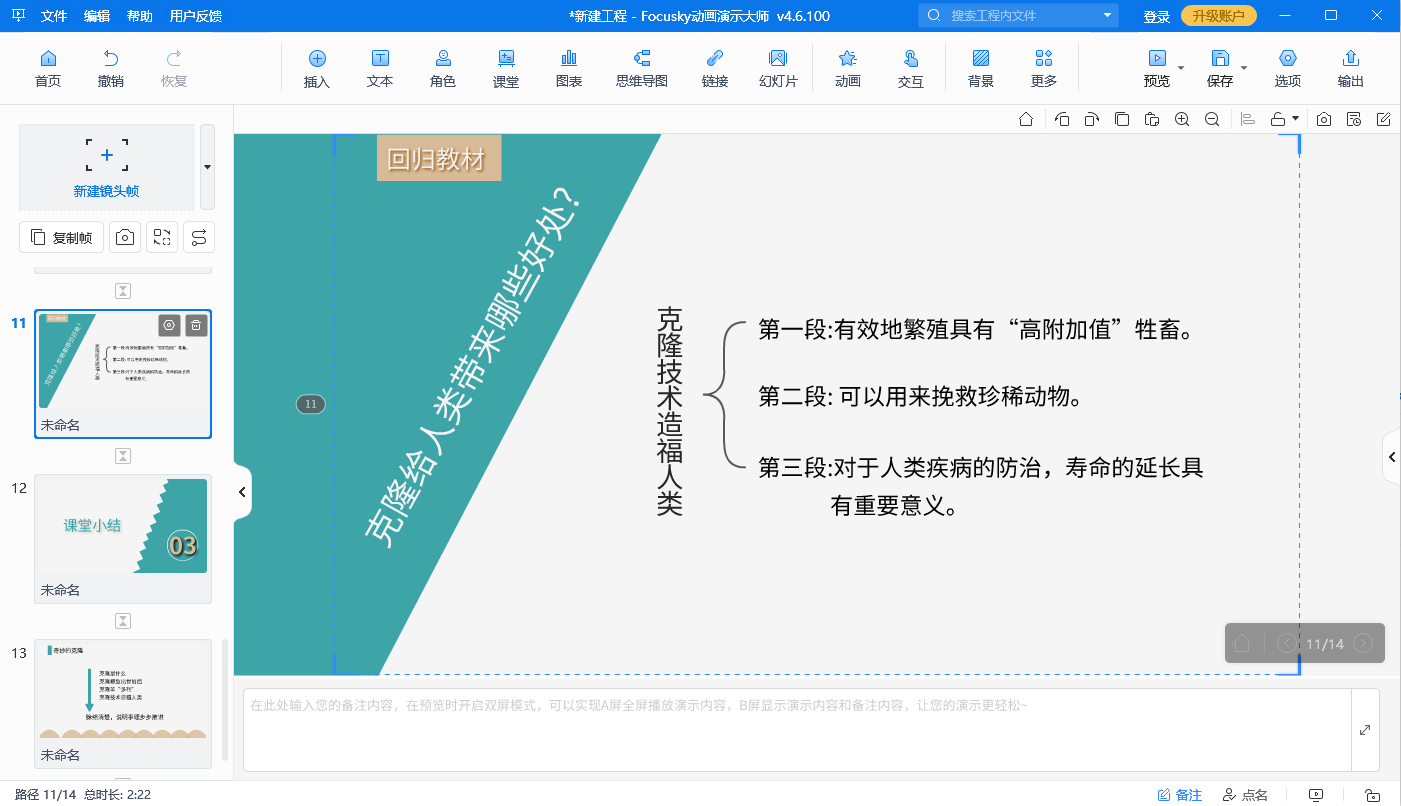Viewport: 1401px width, 806px height.
Task: Open the 帮助 menu
Action: click(x=140, y=16)
